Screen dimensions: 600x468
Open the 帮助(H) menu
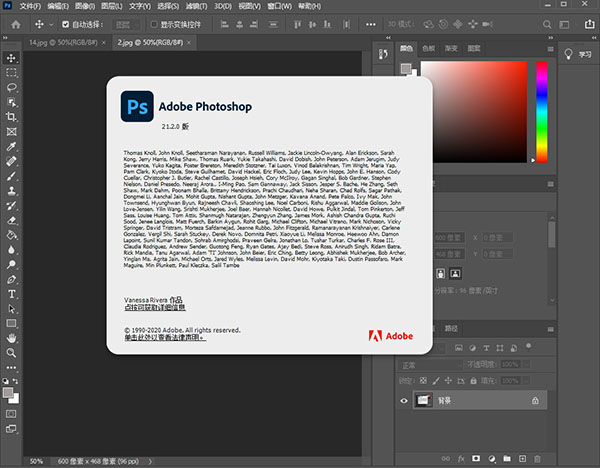click(310, 6)
